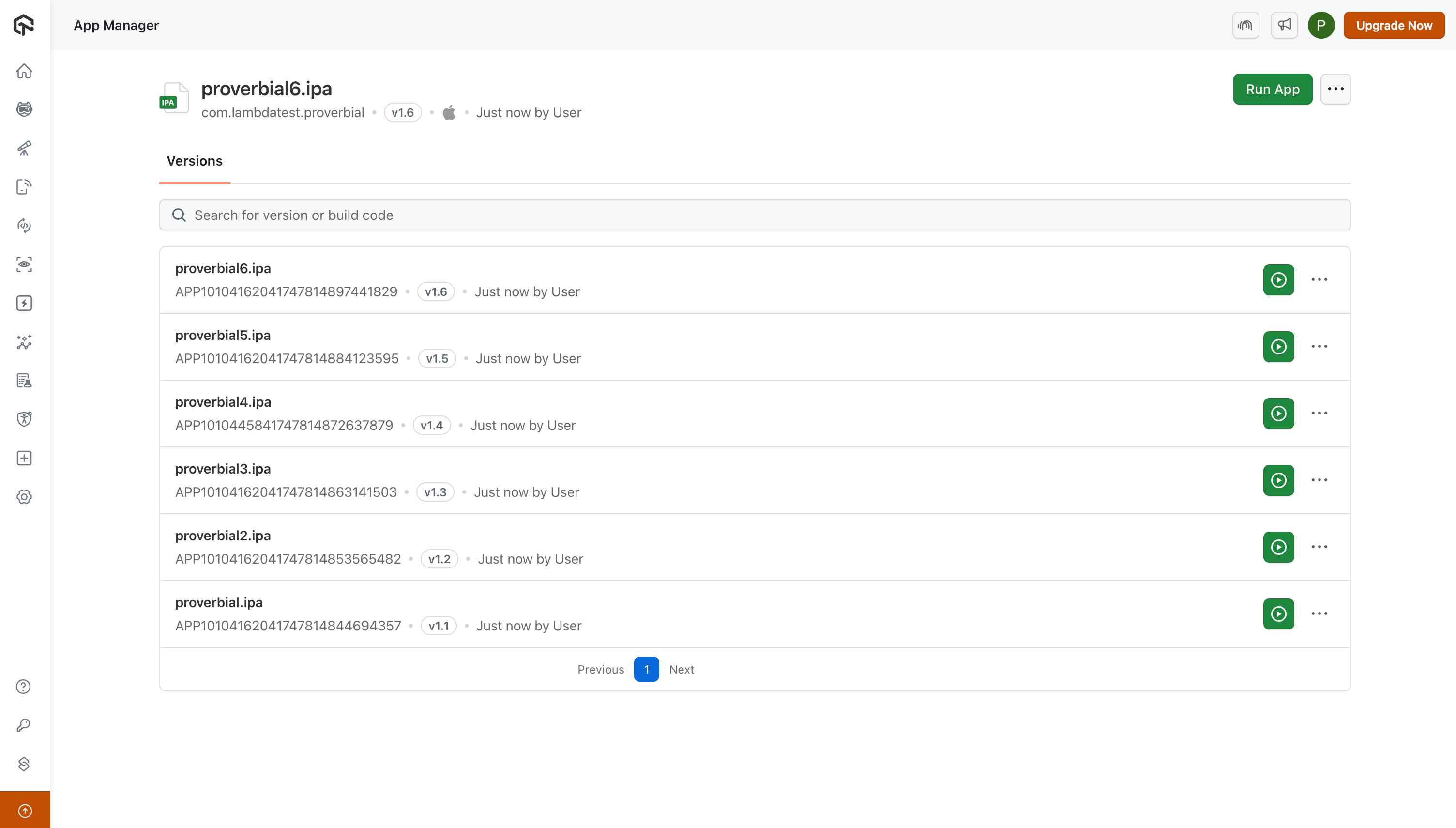
Task: Open the three-dot menu for proverbial4.ipa
Action: click(1319, 414)
